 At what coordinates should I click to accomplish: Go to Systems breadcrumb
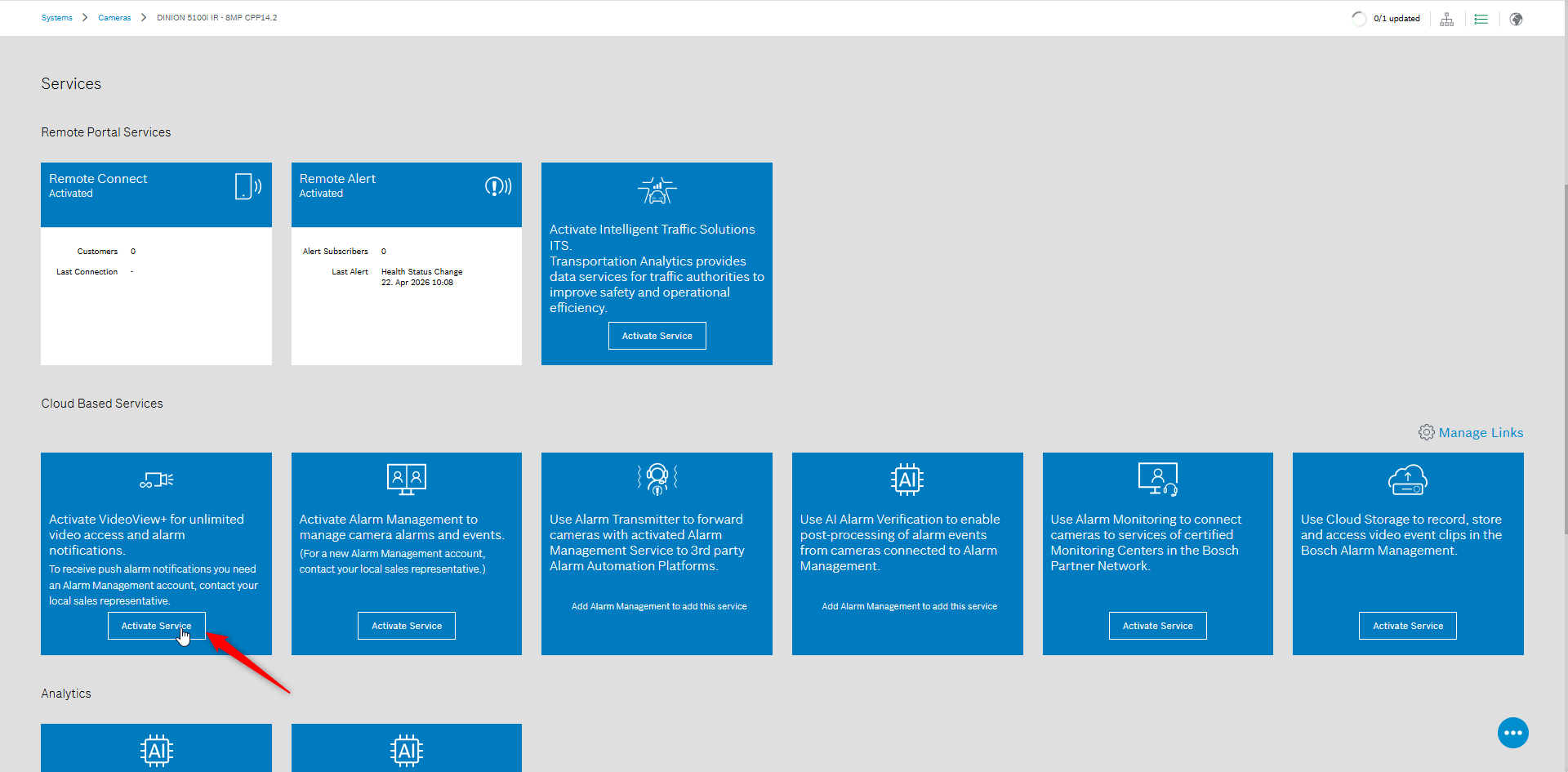tap(57, 18)
